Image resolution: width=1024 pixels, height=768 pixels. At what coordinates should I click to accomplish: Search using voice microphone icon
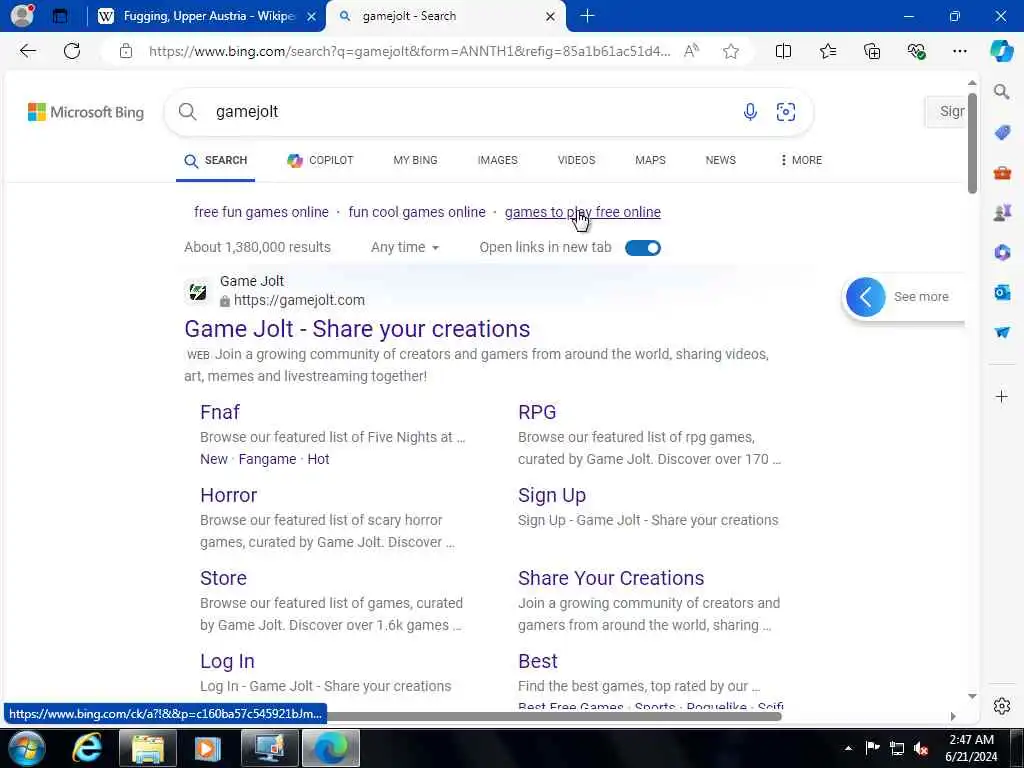click(x=750, y=112)
